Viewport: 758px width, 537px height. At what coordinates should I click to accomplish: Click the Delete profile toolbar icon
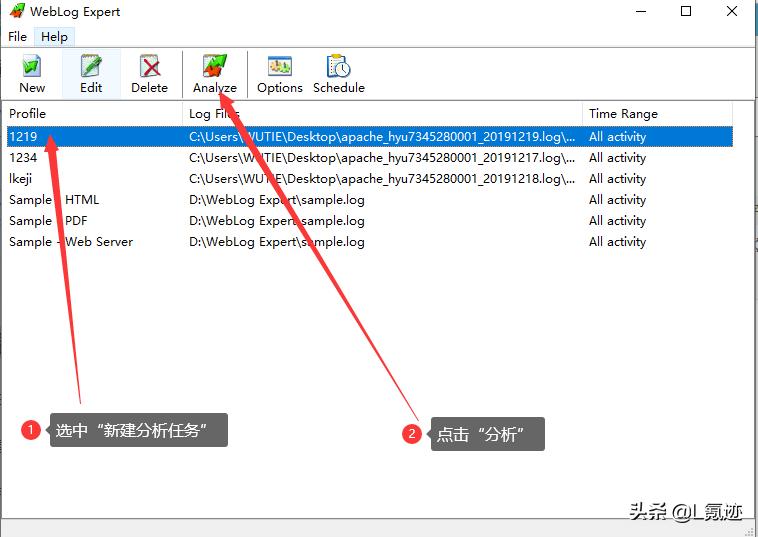click(x=149, y=74)
